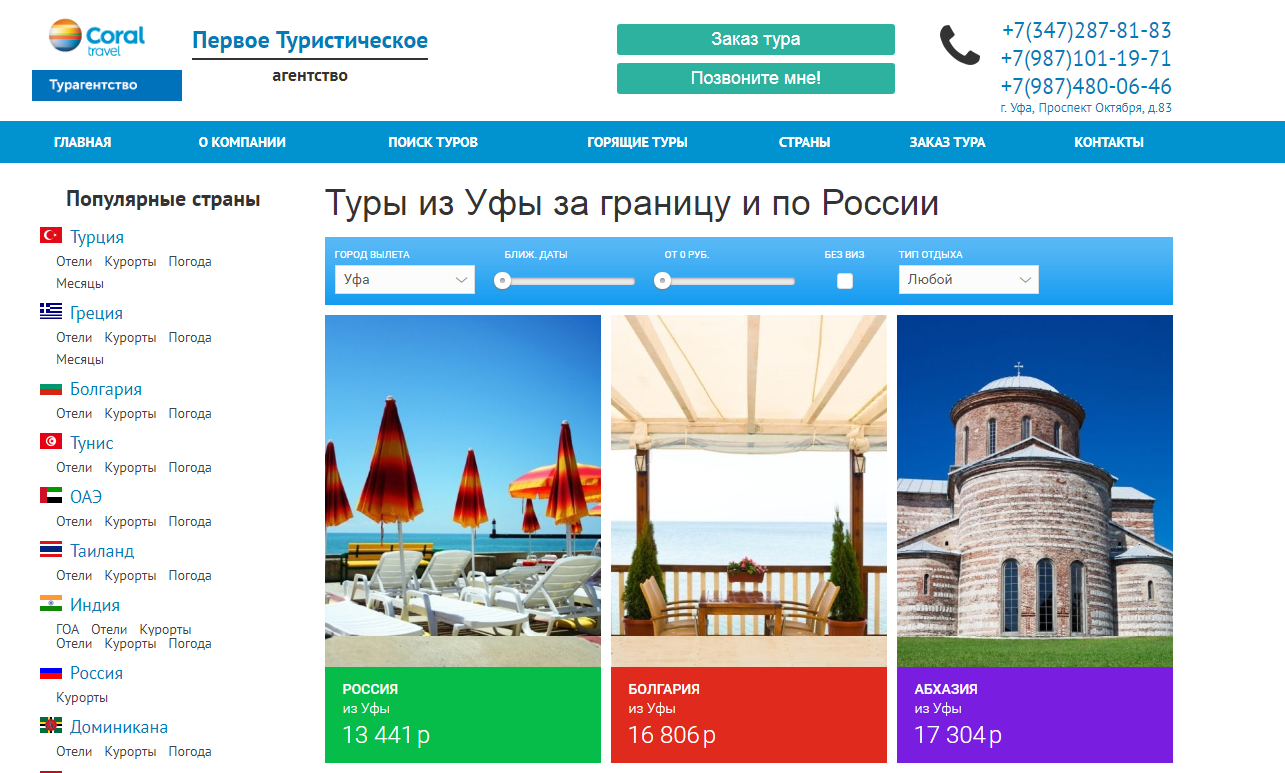Click the address 'г. Уфа, Проспект Октября, д.83'

(x=1086, y=108)
